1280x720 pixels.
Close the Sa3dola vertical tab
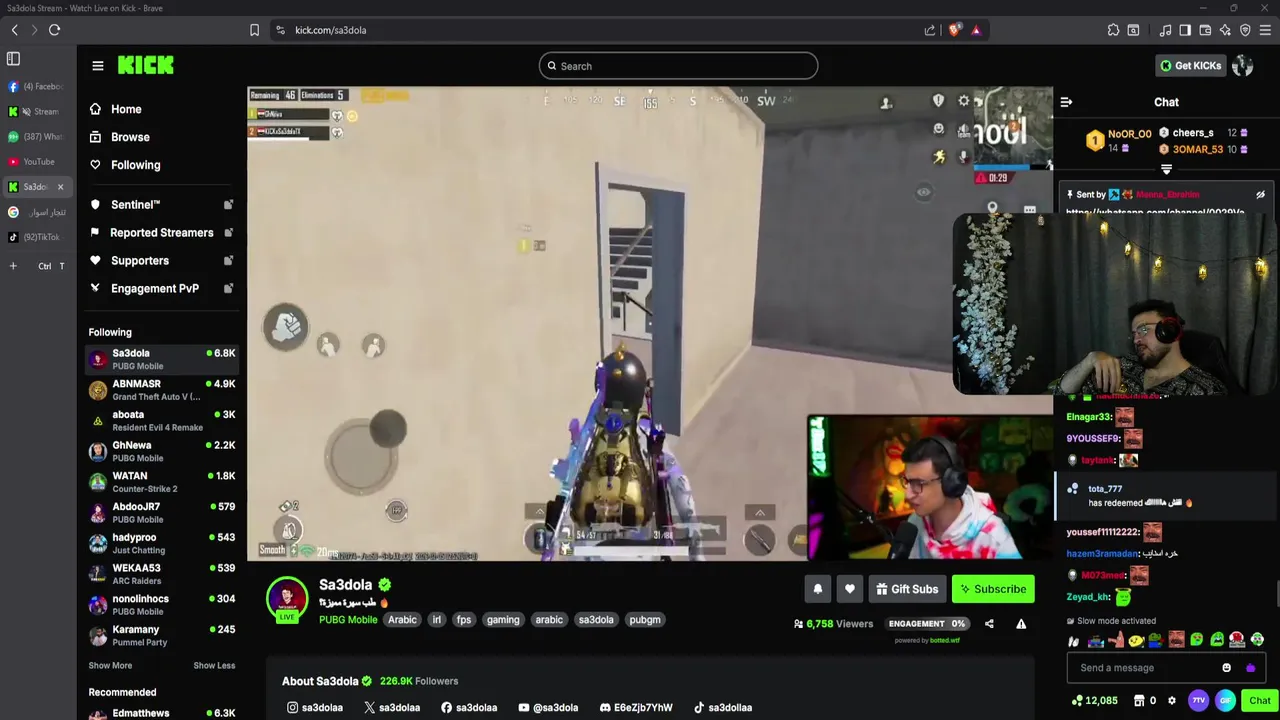[x=60, y=187]
